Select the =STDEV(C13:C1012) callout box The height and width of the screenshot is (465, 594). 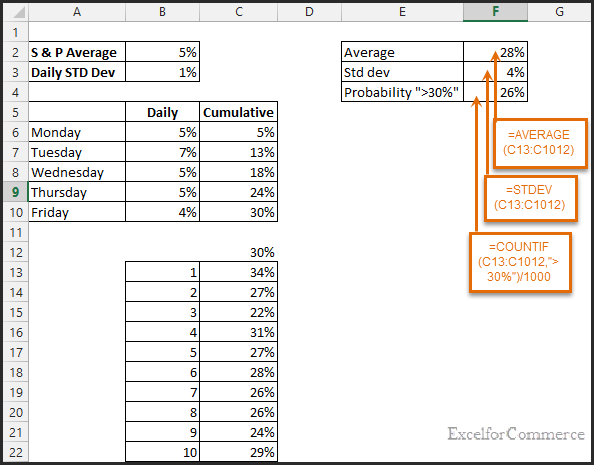(x=530, y=198)
